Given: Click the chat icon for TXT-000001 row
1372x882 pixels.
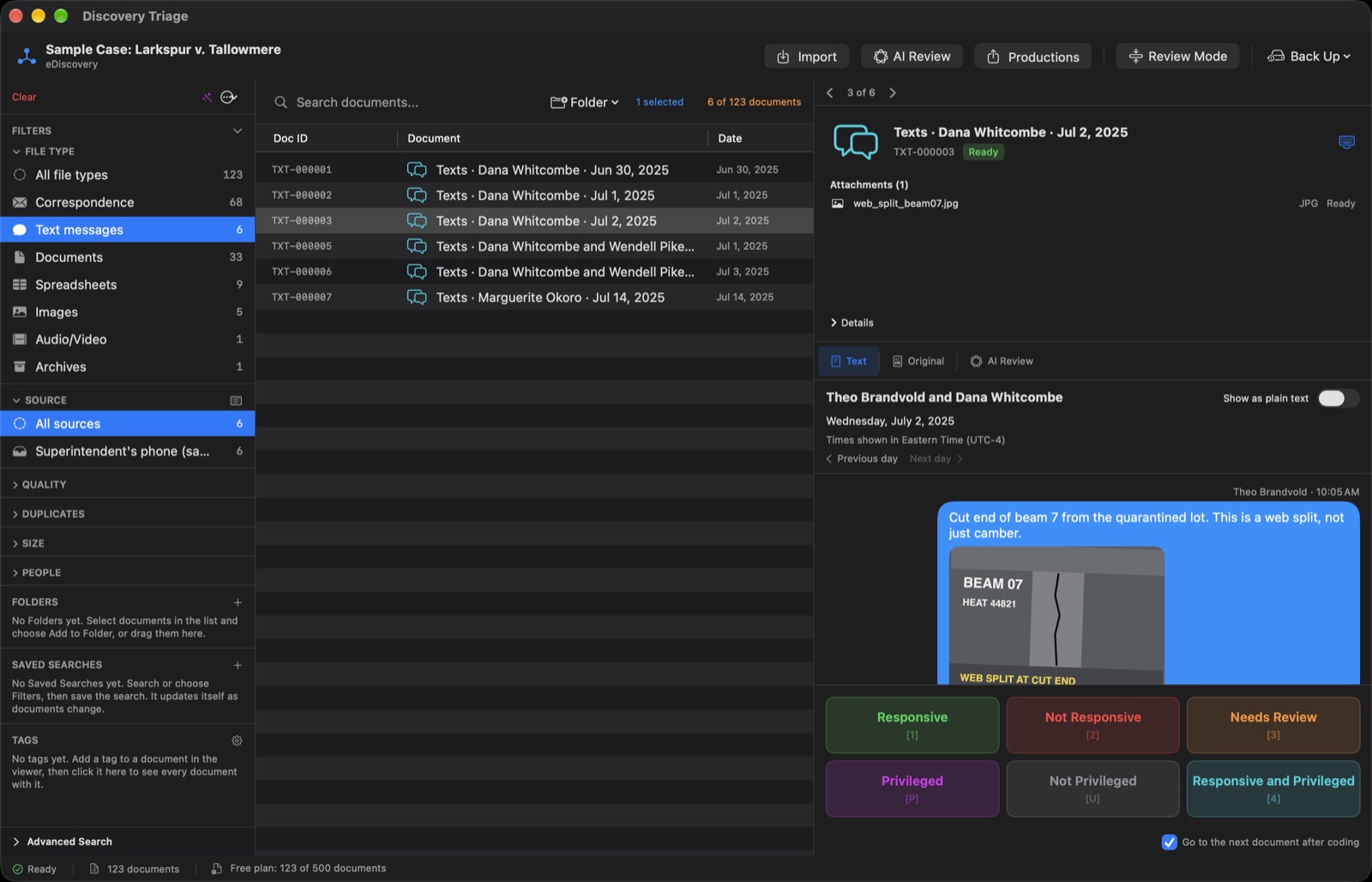Looking at the screenshot, I should tap(417, 170).
